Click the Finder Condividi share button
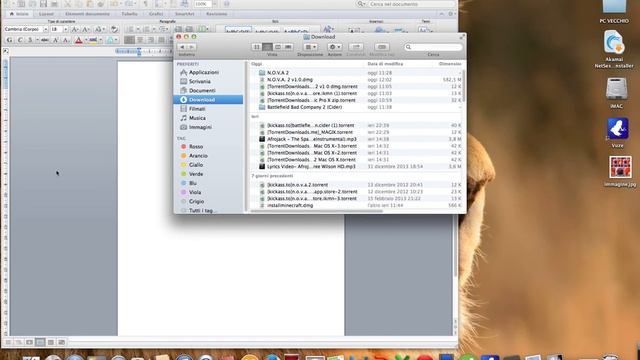 (x=356, y=47)
